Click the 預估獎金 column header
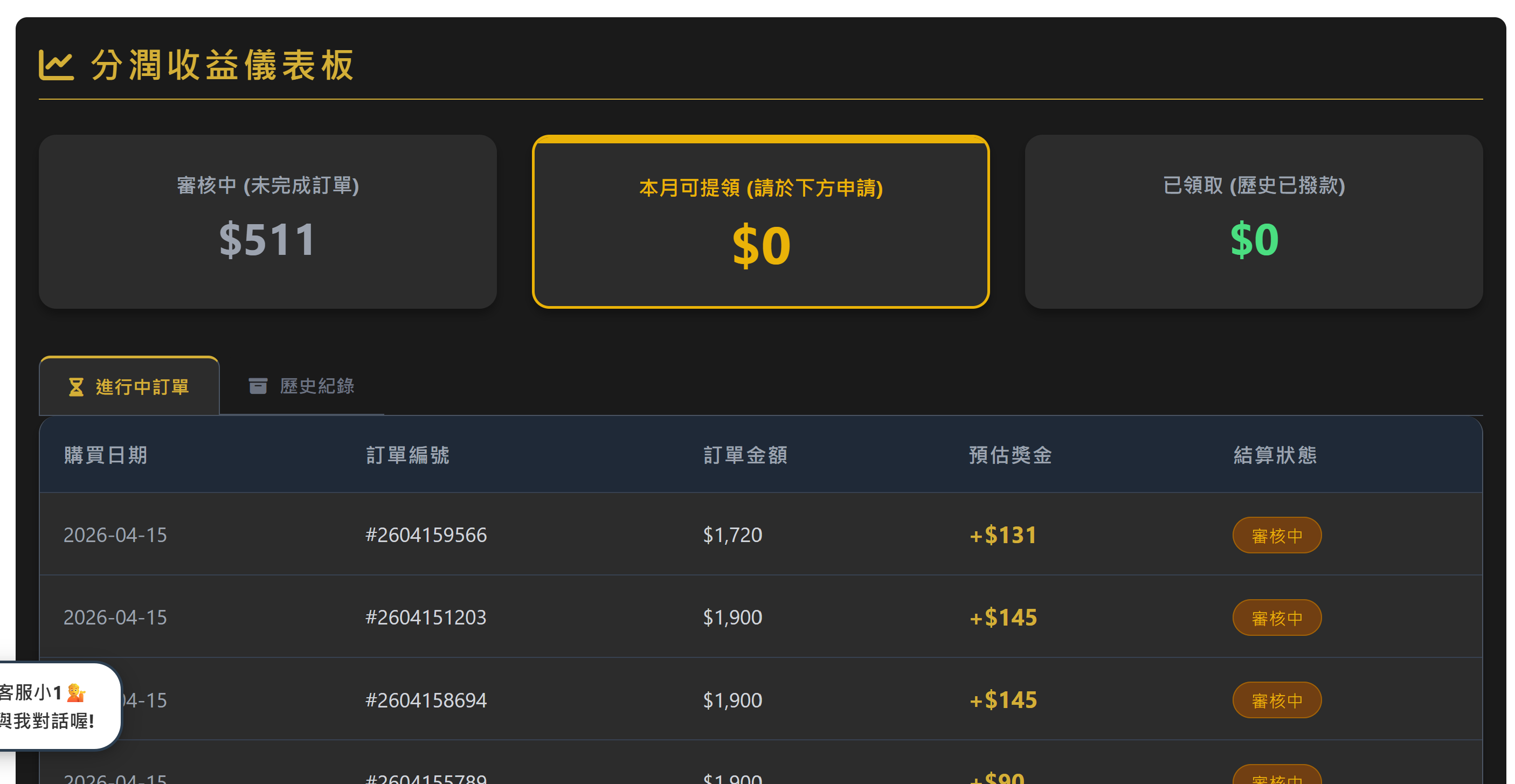1515x784 pixels. click(1010, 455)
